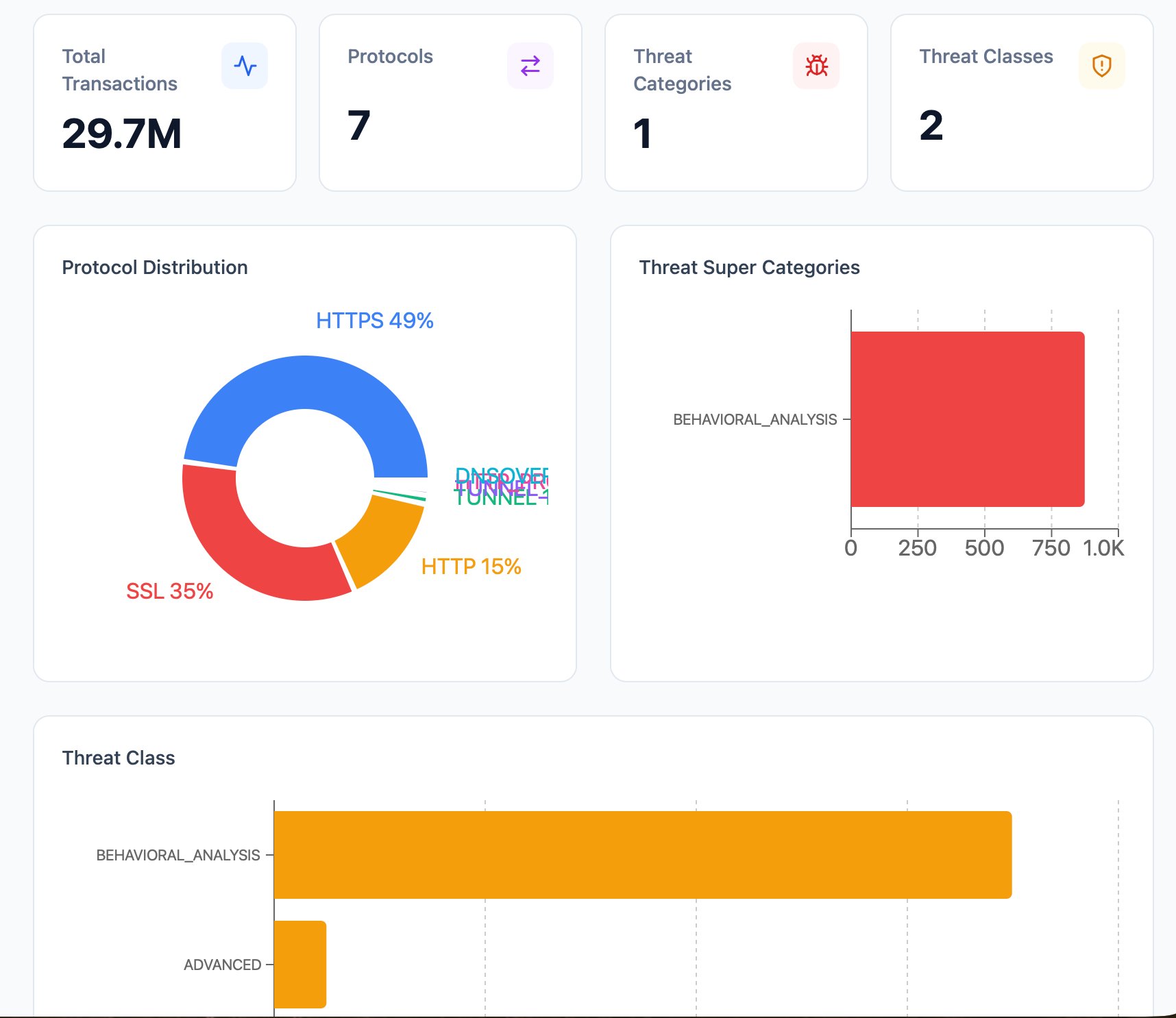The image size is (1176, 1018).
Task: Click the short orange ADVANCED bar
Action: 300,965
